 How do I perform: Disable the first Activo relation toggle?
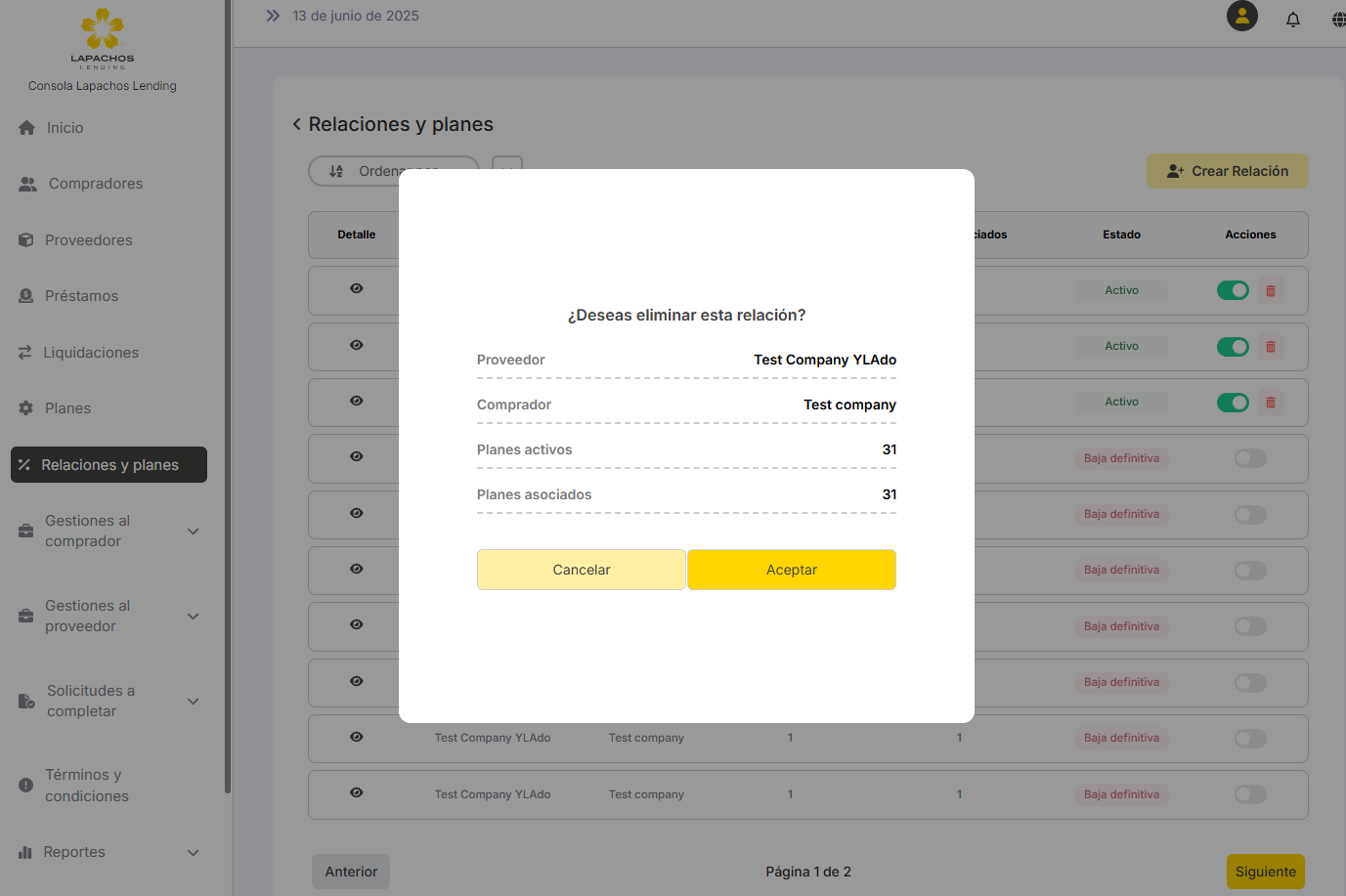pos(1233,291)
